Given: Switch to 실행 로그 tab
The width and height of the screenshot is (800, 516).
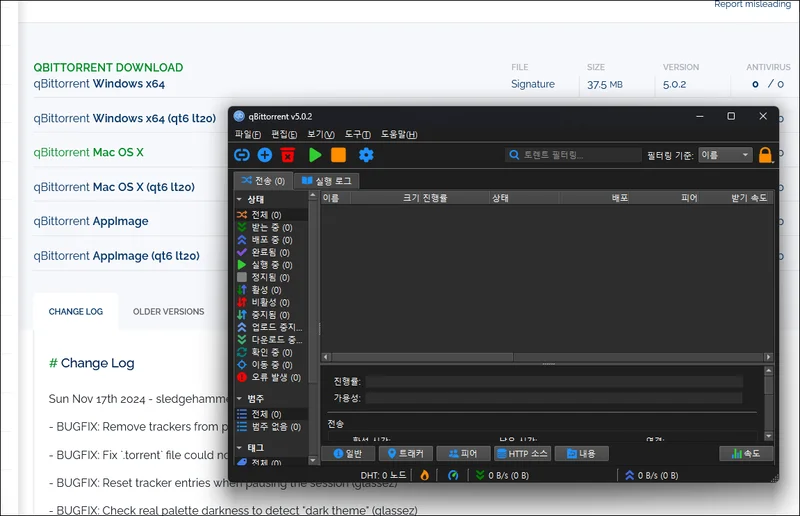Looking at the screenshot, I should 327,181.
